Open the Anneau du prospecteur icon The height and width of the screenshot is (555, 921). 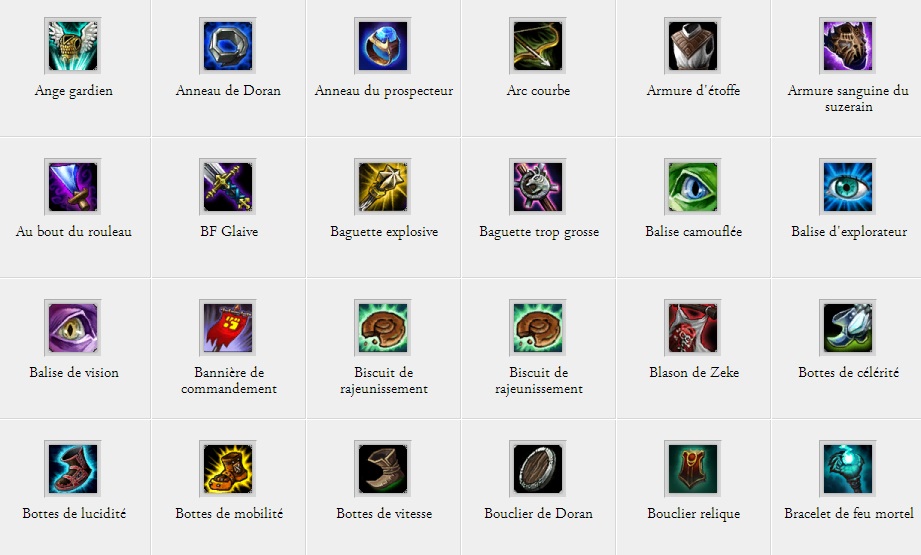pyautogui.click(x=383, y=46)
